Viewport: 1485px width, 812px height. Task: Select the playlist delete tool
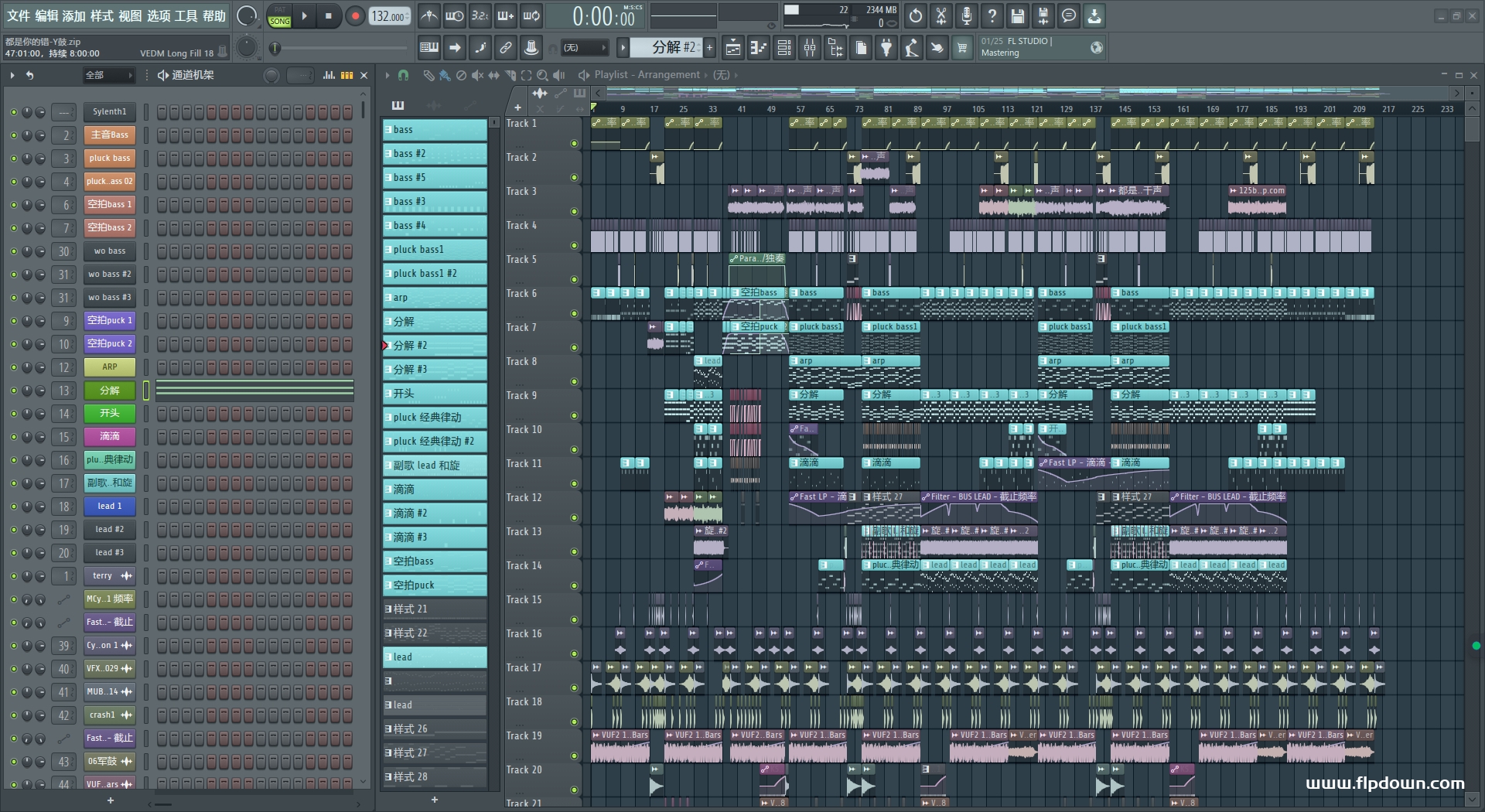[461, 75]
